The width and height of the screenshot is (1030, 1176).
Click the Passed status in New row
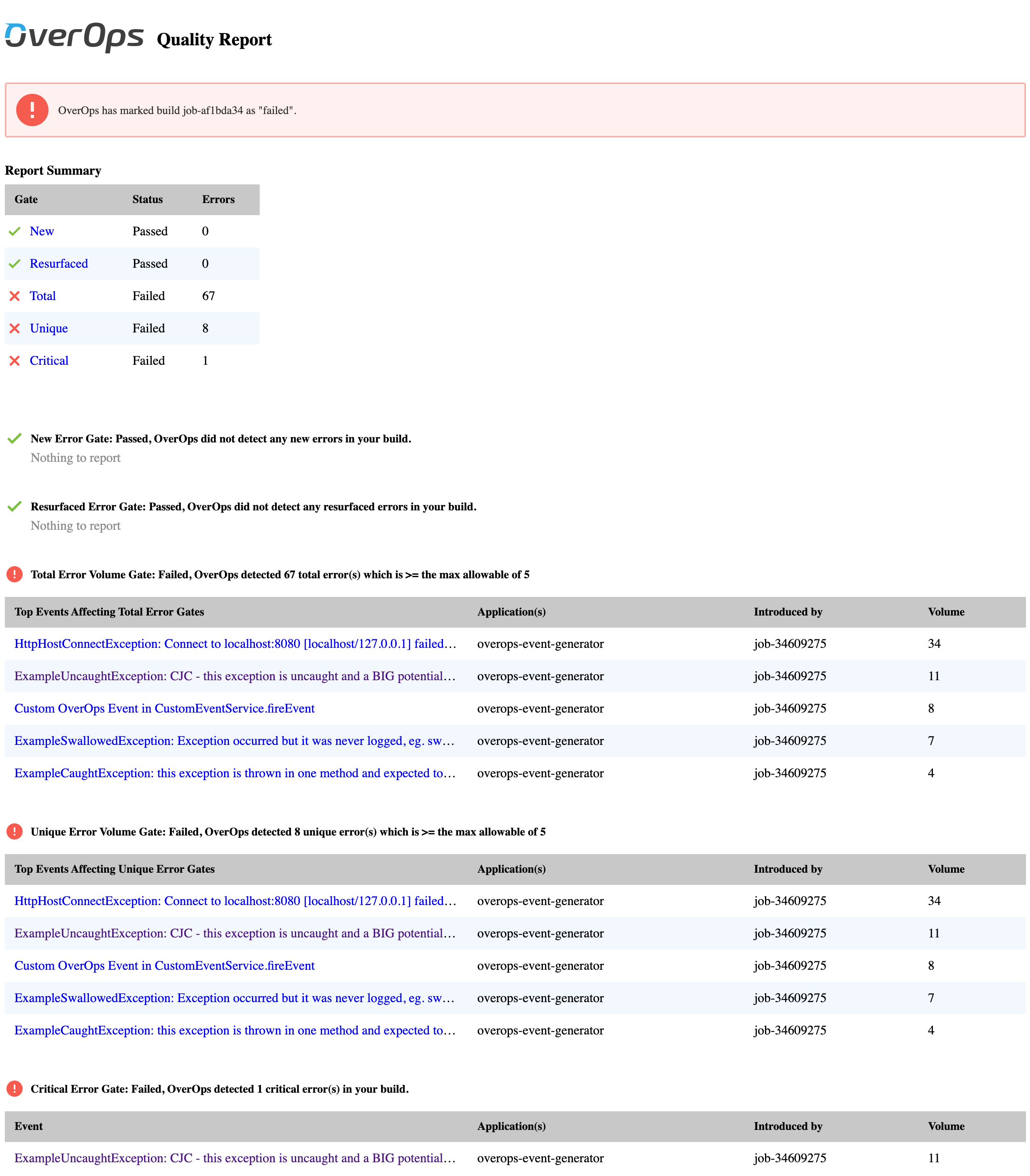[150, 231]
